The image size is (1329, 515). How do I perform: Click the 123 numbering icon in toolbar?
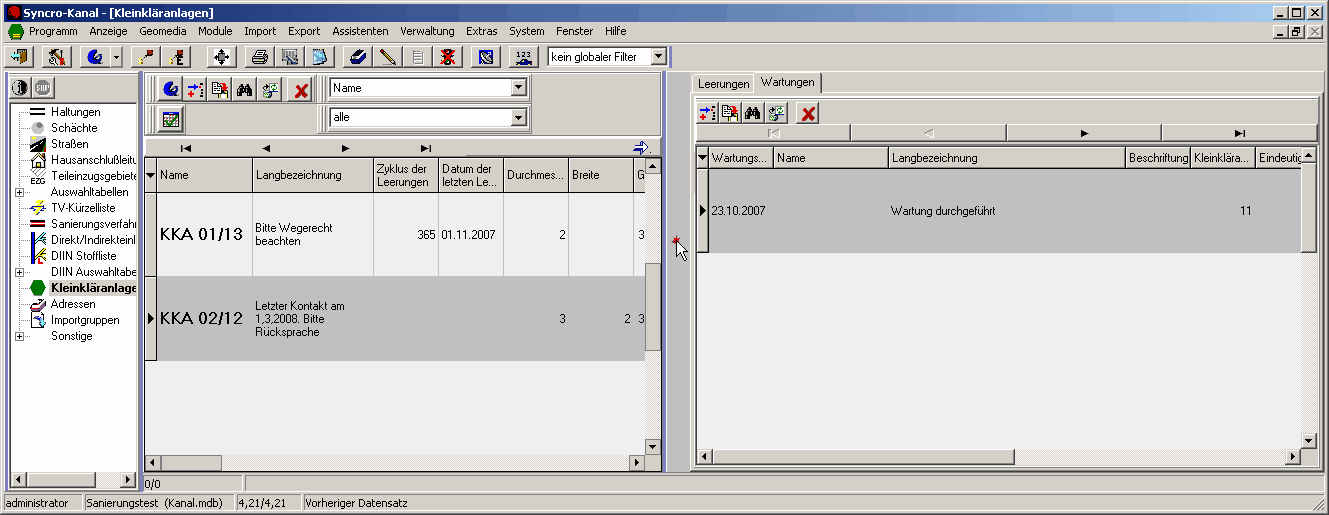(524, 57)
